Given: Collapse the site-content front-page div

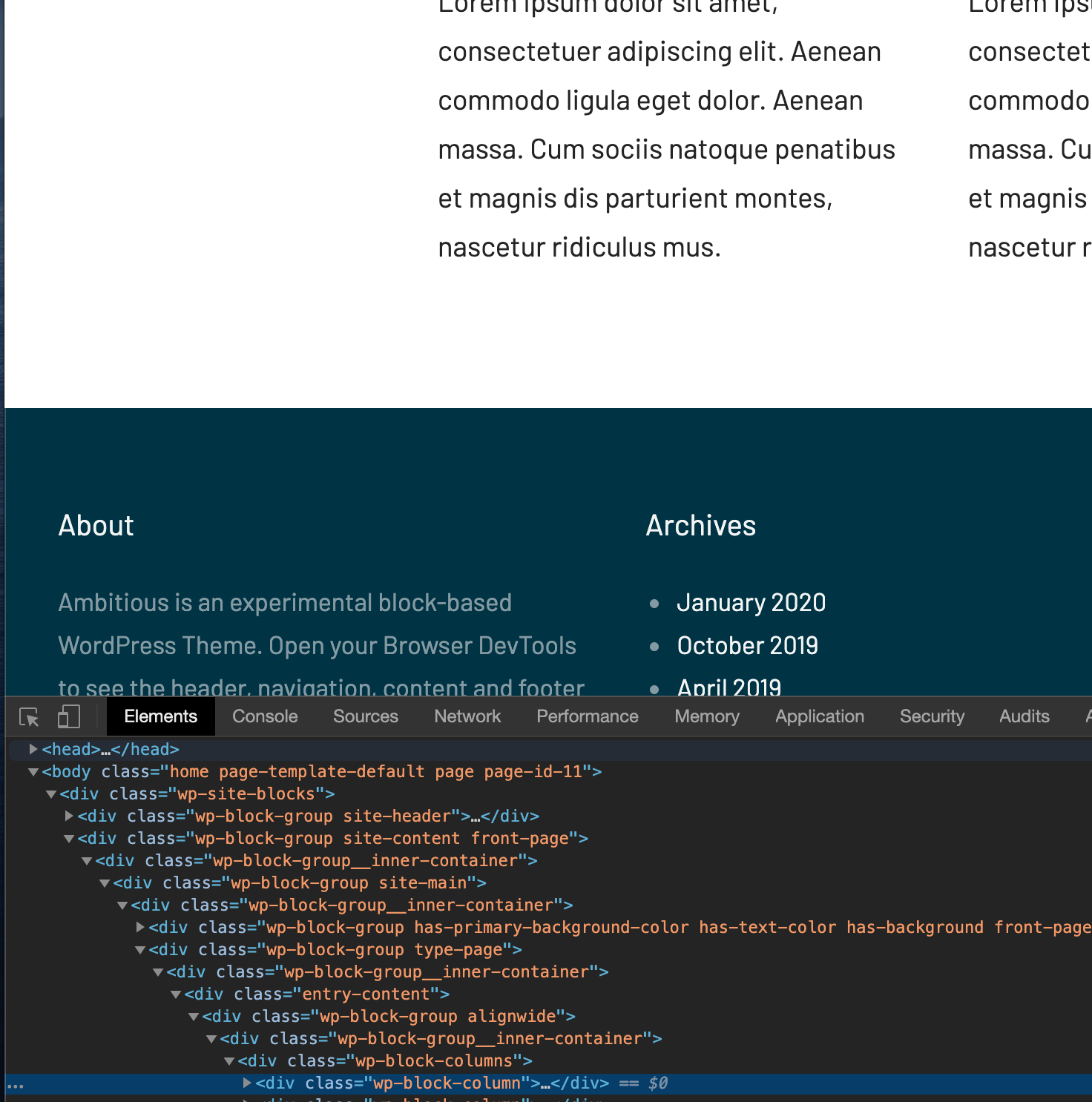Looking at the screenshot, I should coord(69,839).
